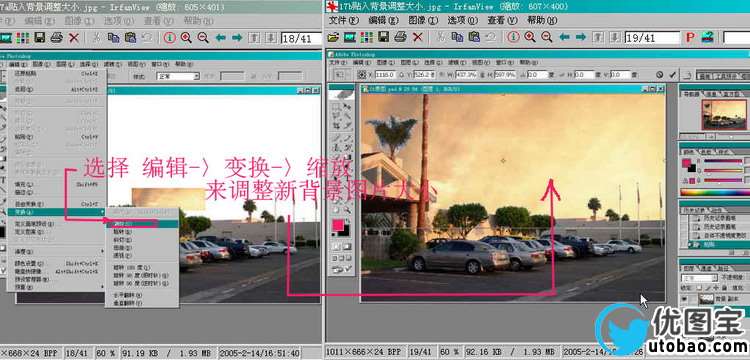Click 背景 副本 layer thumbnail in layers panel

point(706,299)
